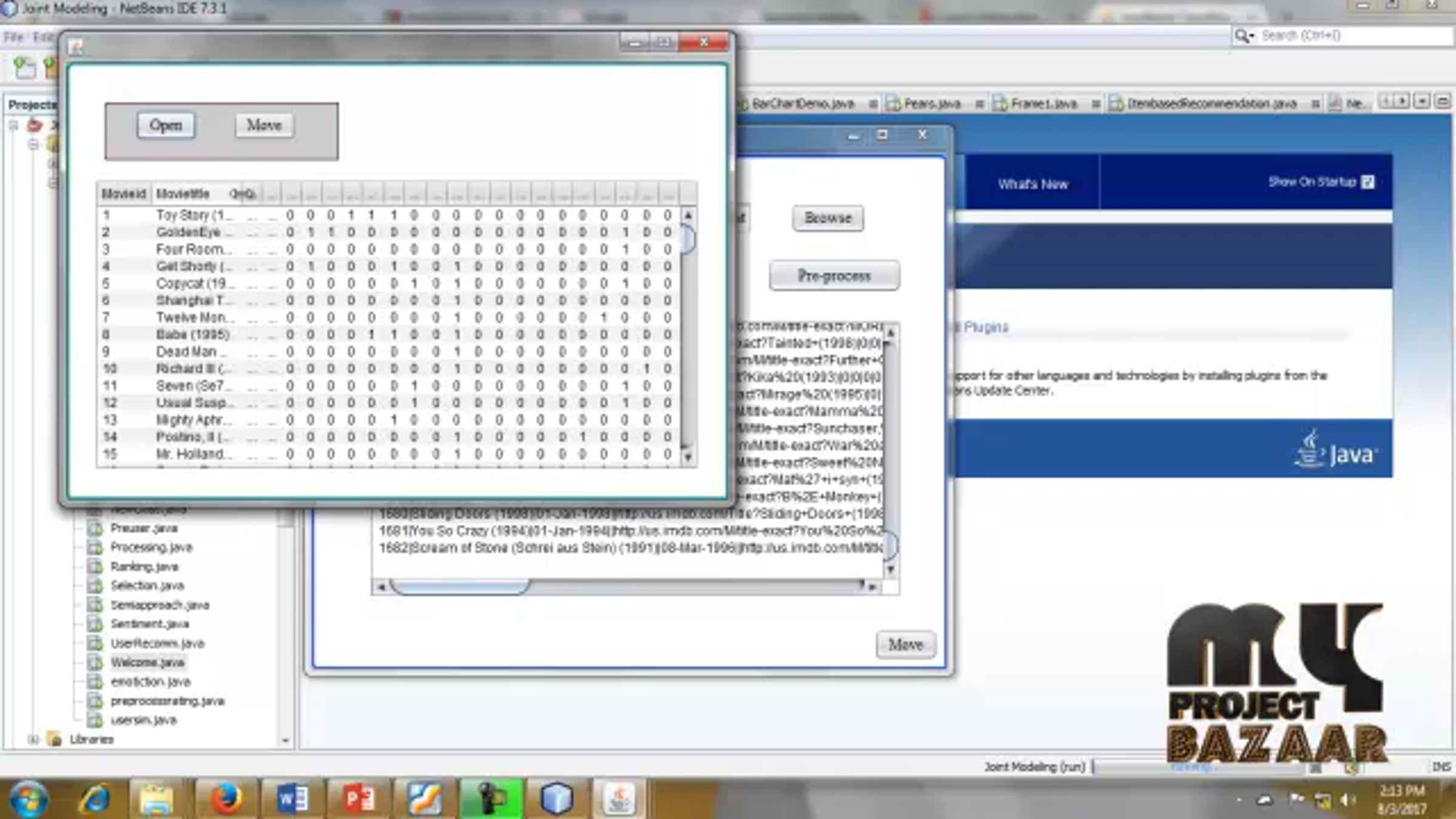Click the Java application taskbar icon
This screenshot has height=819, width=1456.
point(619,798)
